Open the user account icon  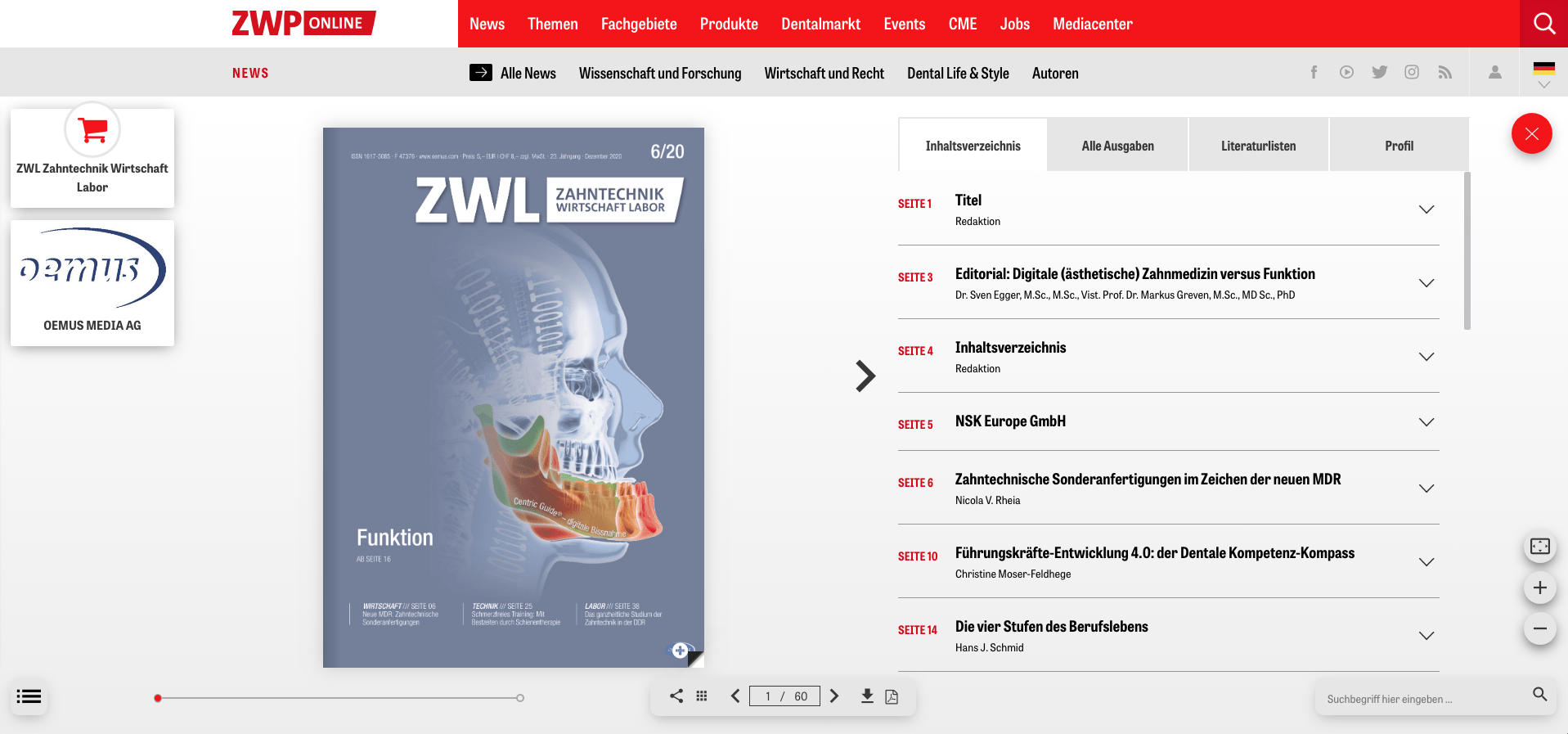click(1495, 72)
